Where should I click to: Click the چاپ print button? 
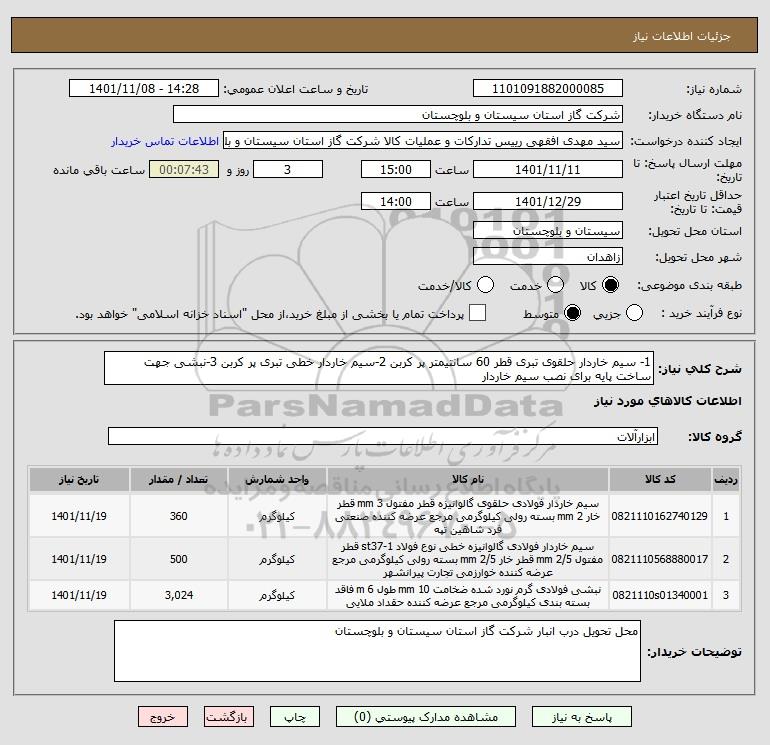pos(295,717)
